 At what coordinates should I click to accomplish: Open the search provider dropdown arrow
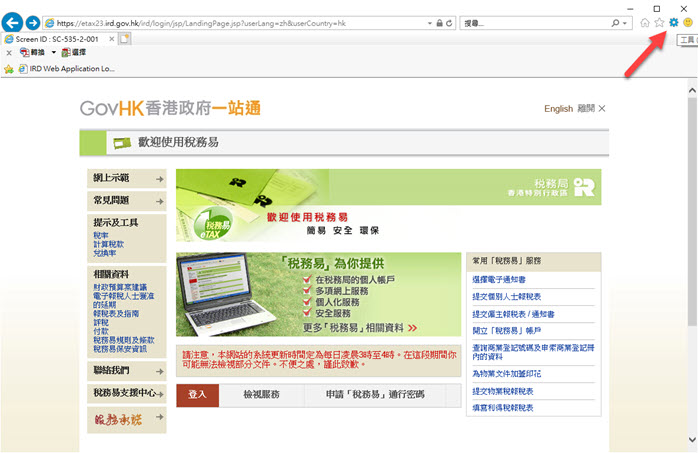[625, 23]
